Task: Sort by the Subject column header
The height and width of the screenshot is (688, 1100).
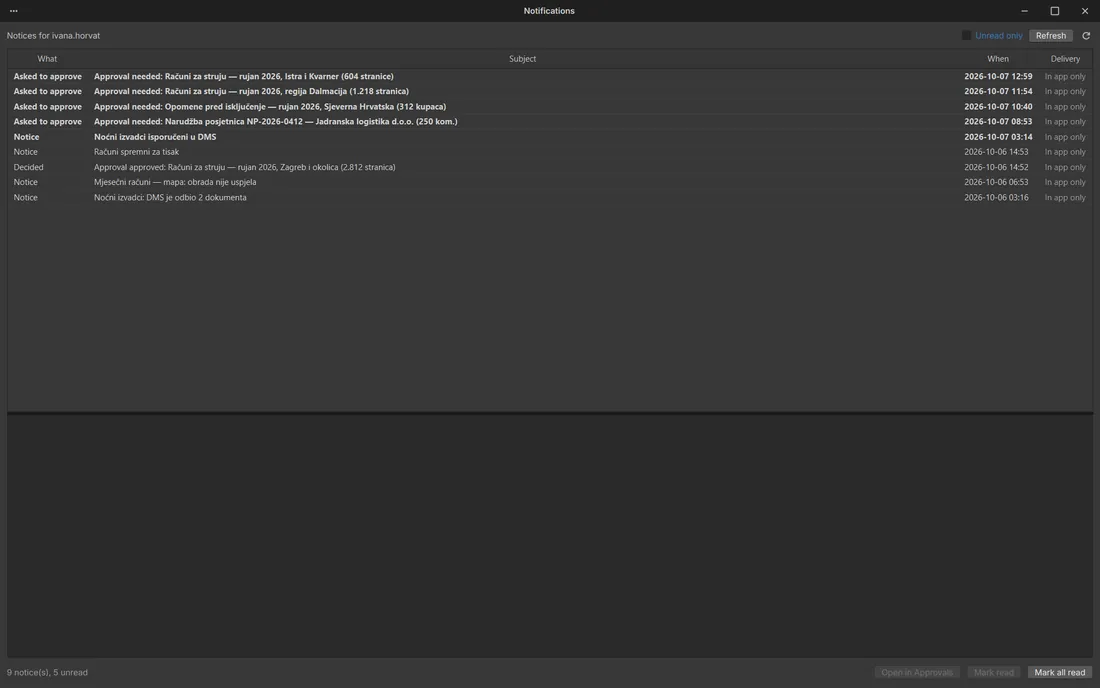Action: [x=522, y=59]
